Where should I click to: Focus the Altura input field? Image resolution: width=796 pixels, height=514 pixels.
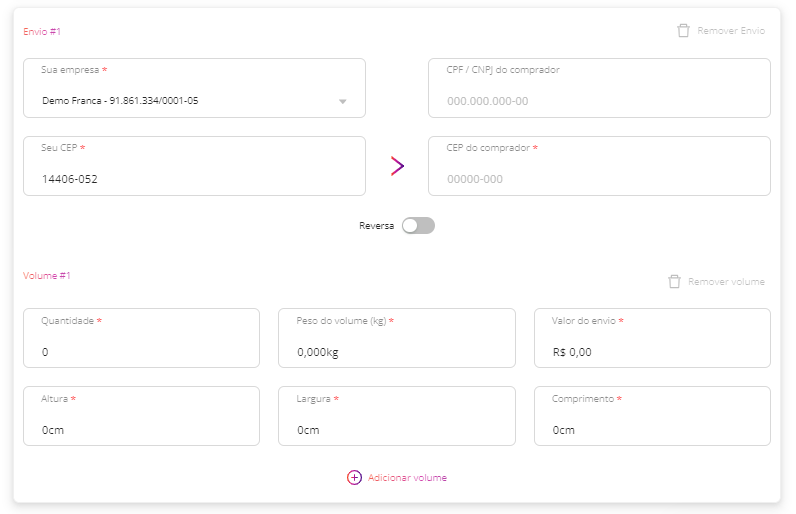tap(141, 416)
